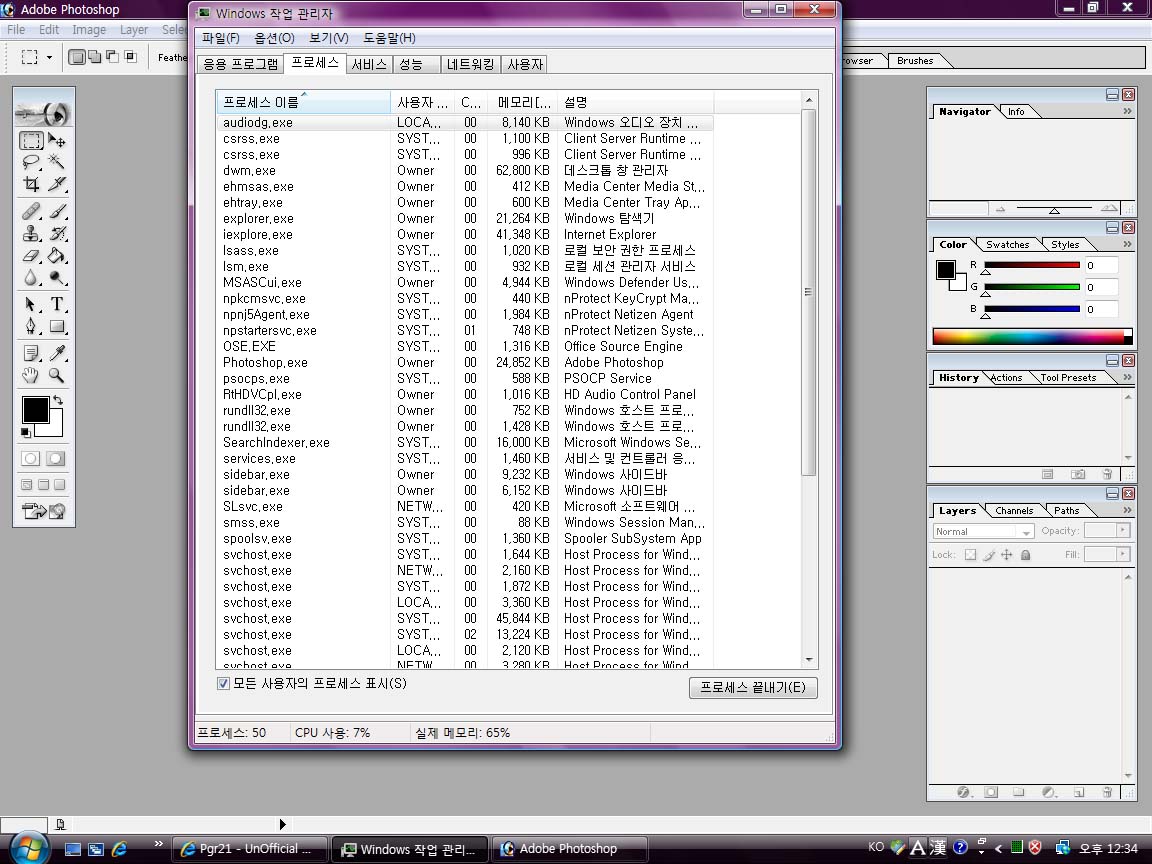
Task: Open the Layers panel options menu
Action: point(1128,510)
